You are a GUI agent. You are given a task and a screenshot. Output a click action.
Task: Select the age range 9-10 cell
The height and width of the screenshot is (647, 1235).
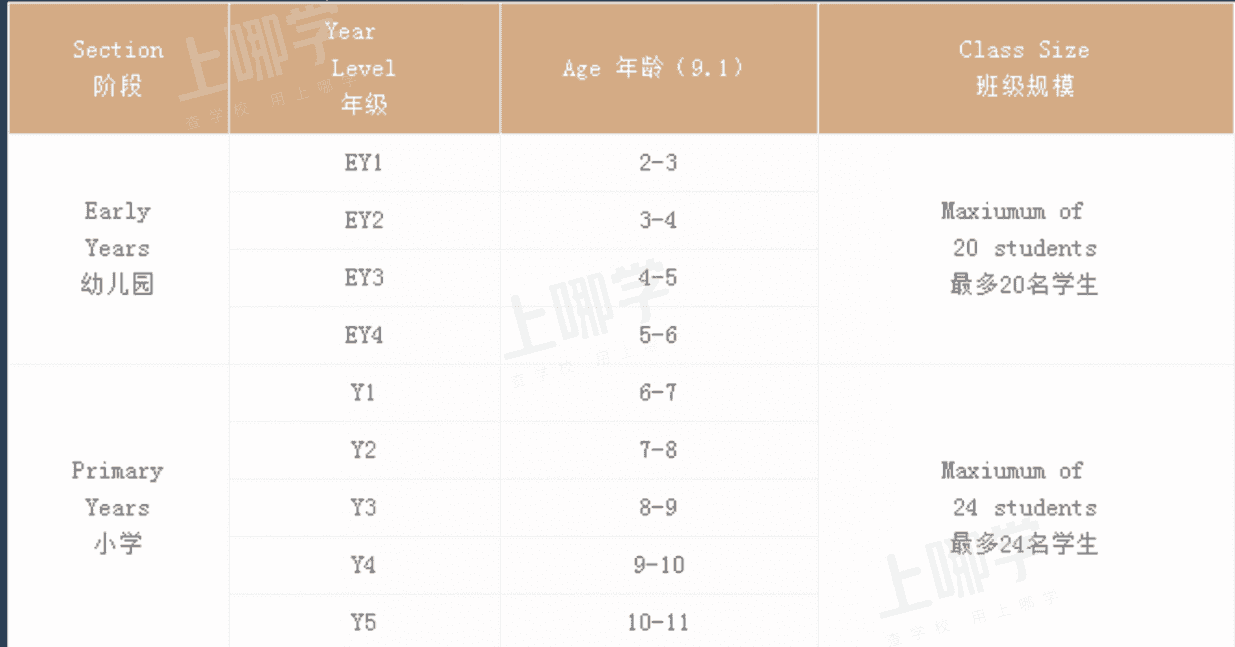[x=659, y=565]
